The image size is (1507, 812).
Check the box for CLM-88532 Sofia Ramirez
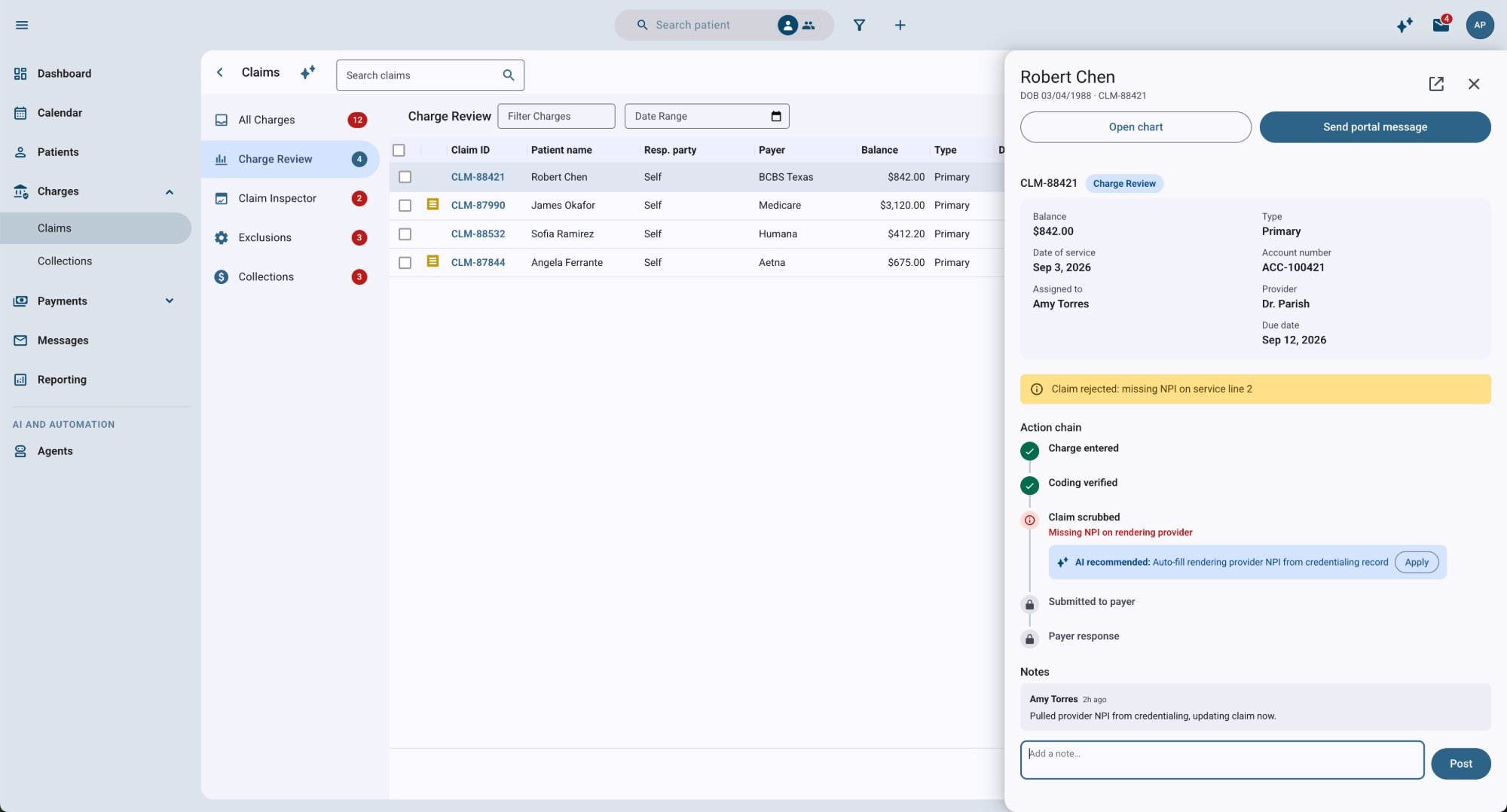(x=405, y=234)
